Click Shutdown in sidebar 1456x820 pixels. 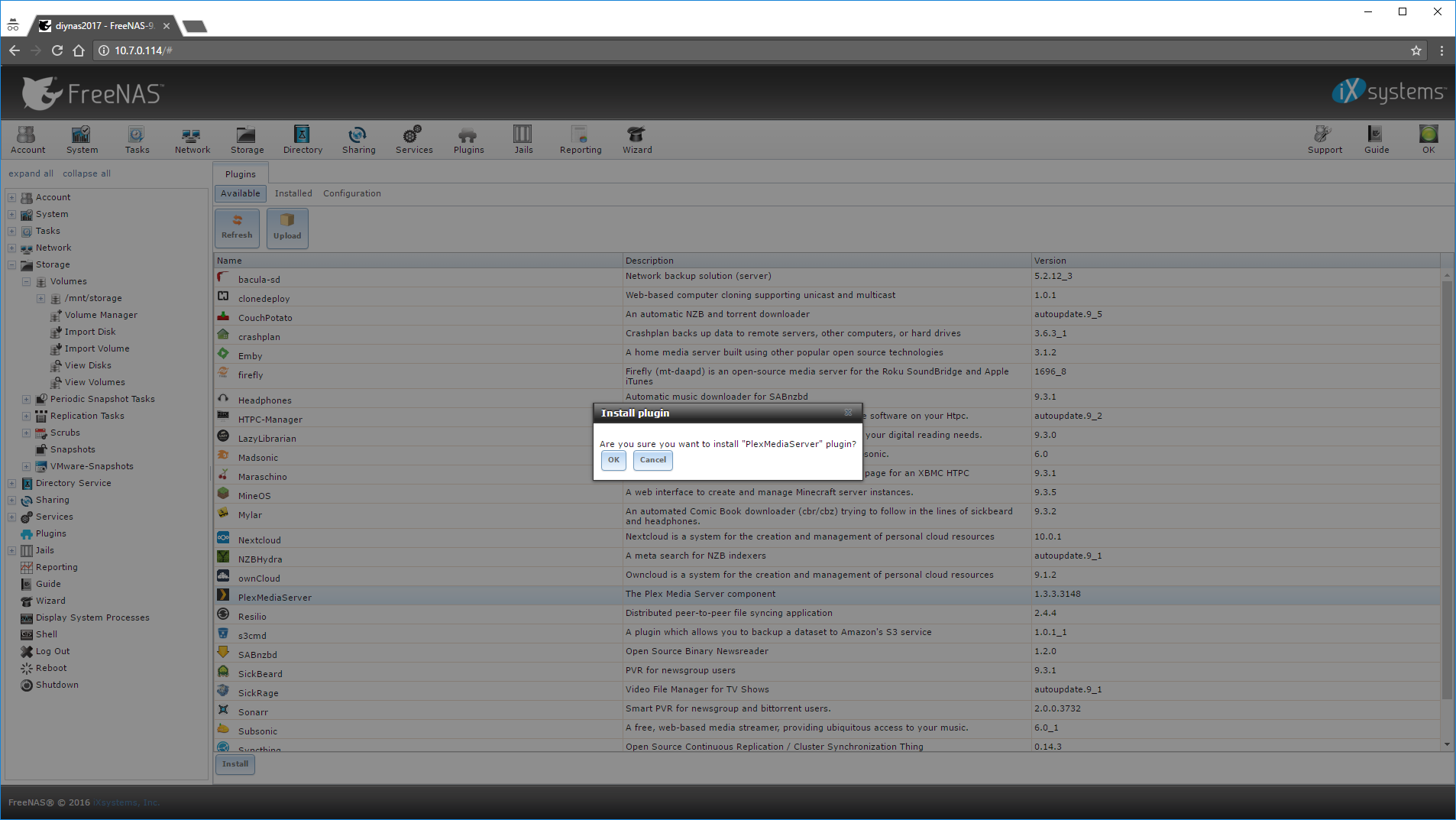(x=57, y=685)
